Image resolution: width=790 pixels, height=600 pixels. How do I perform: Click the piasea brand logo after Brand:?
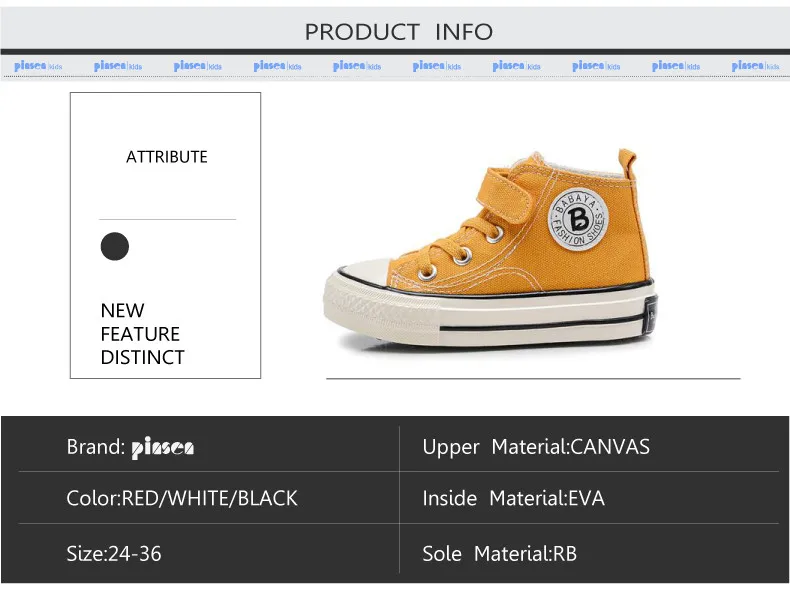[163, 448]
